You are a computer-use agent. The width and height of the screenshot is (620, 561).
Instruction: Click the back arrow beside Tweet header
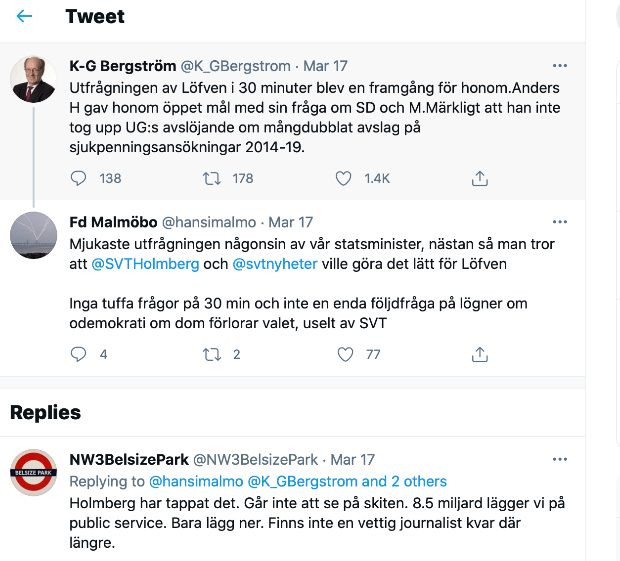[25, 17]
